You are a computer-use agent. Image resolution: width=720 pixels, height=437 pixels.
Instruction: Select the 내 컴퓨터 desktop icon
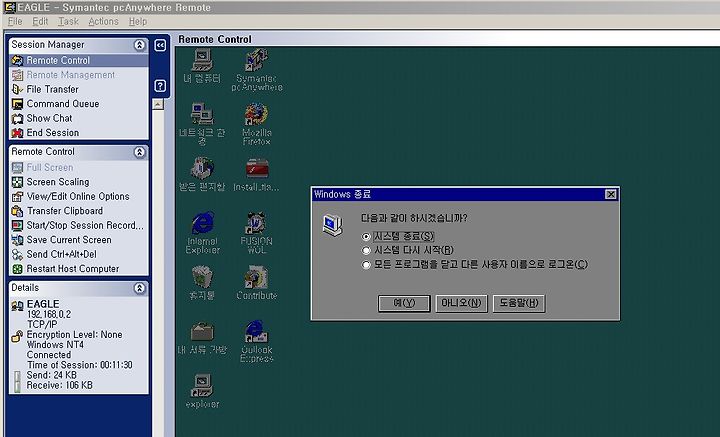pos(202,67)
